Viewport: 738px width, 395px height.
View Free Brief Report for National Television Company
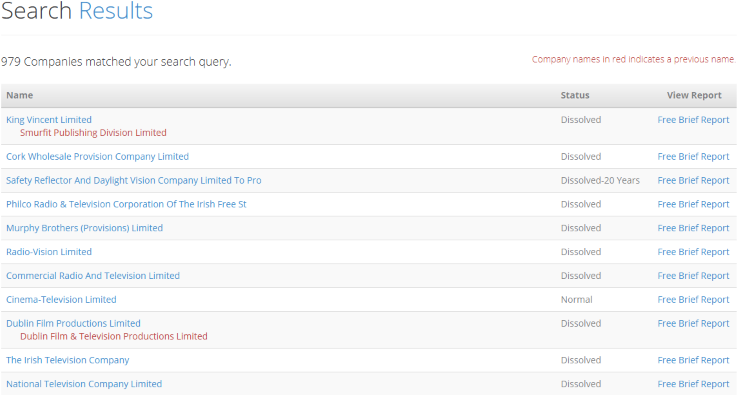coord(693,384)
